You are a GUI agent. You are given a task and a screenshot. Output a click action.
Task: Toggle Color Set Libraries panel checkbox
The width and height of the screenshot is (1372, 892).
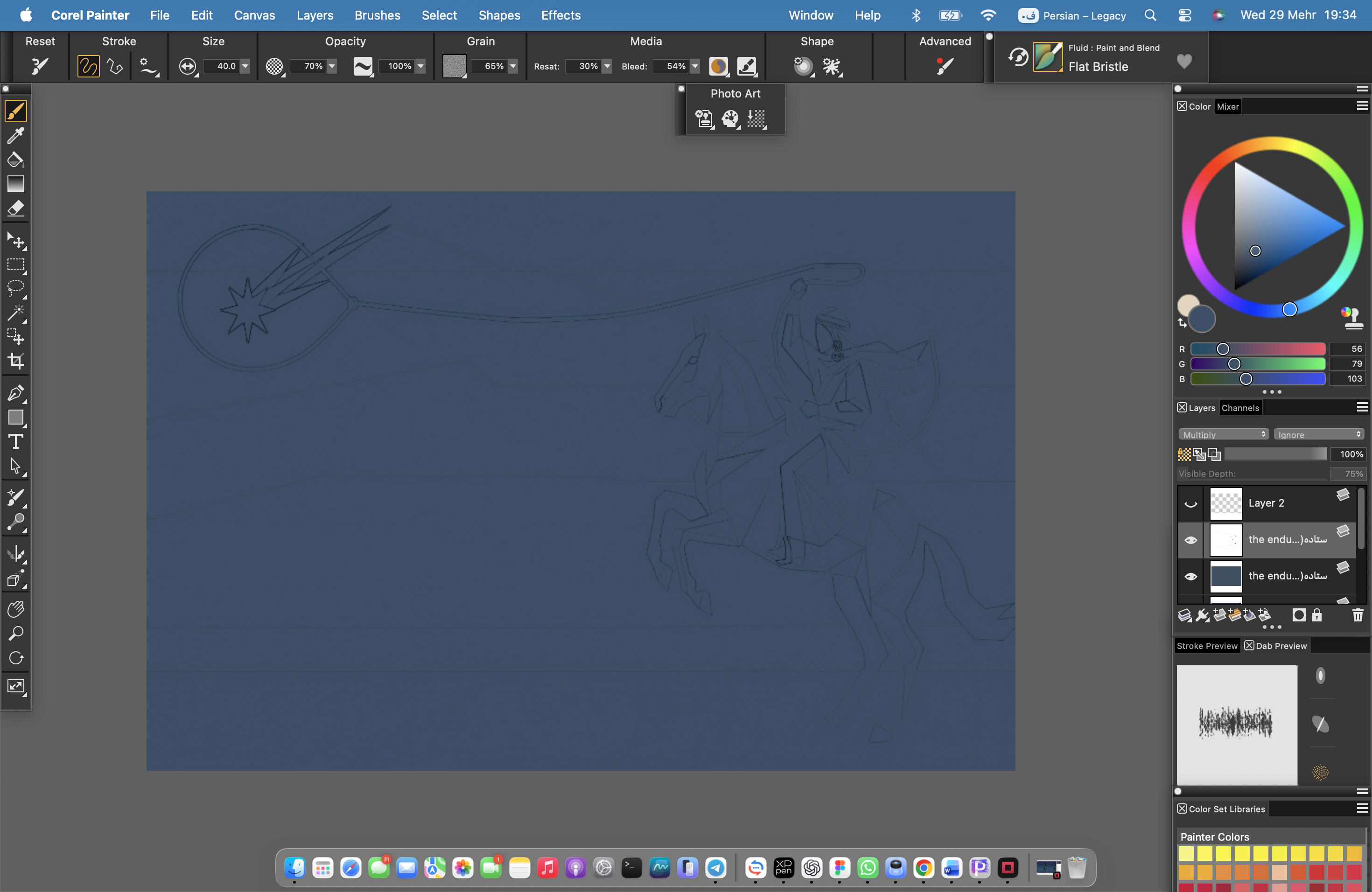tap(1182, 808)
